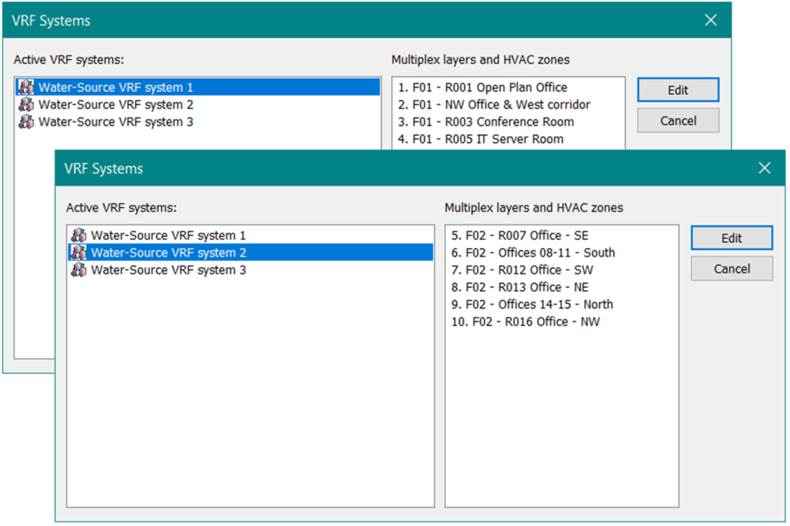This screenshot has width=790, height=526.
Task: Click the icon of VRF system 1 in the front dialog
Action: click(x=78, y=236)
